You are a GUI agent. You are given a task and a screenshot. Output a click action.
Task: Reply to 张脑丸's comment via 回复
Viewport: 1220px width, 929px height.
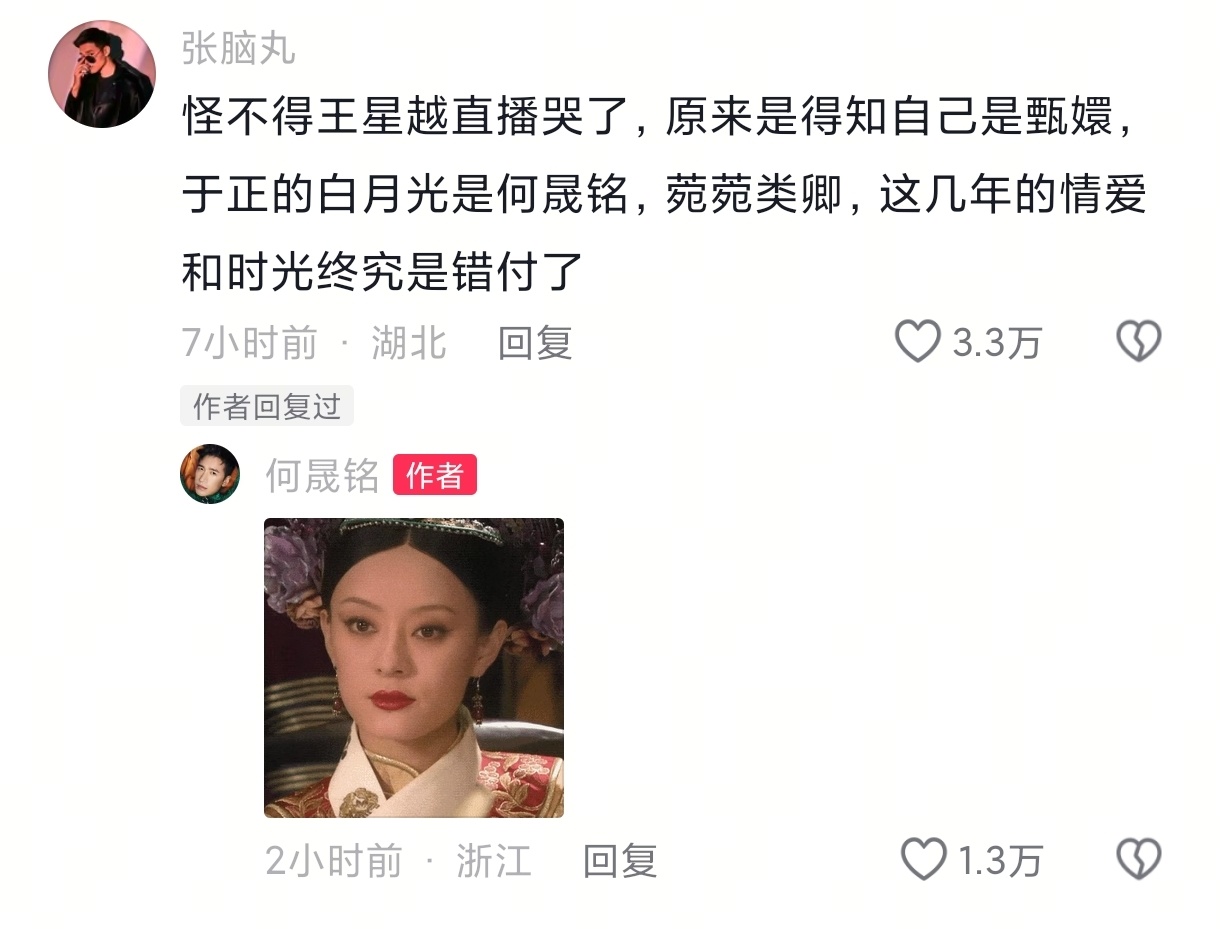[x=535, y=343]
